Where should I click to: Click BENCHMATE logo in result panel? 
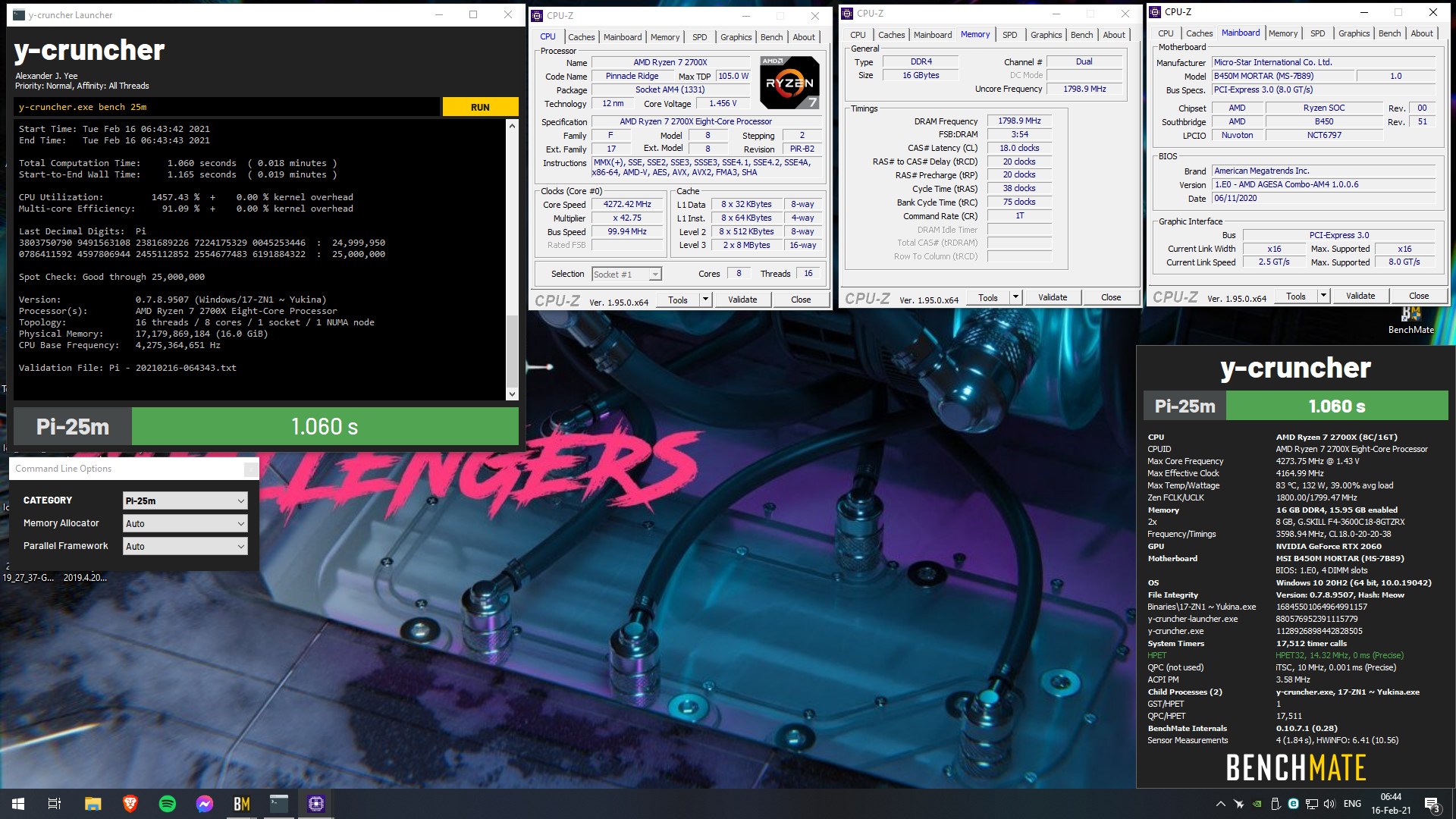tap(1296, 767)
